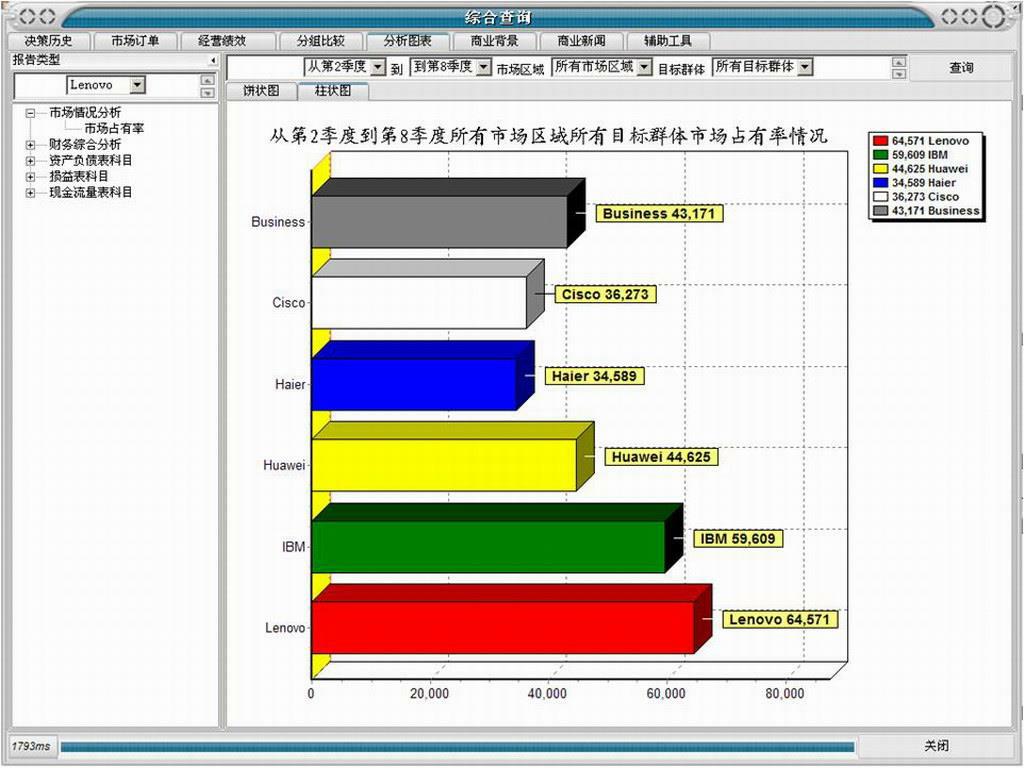
Task: Open the end quarter 到第8季度 dropdown
Action: point(483,67)
